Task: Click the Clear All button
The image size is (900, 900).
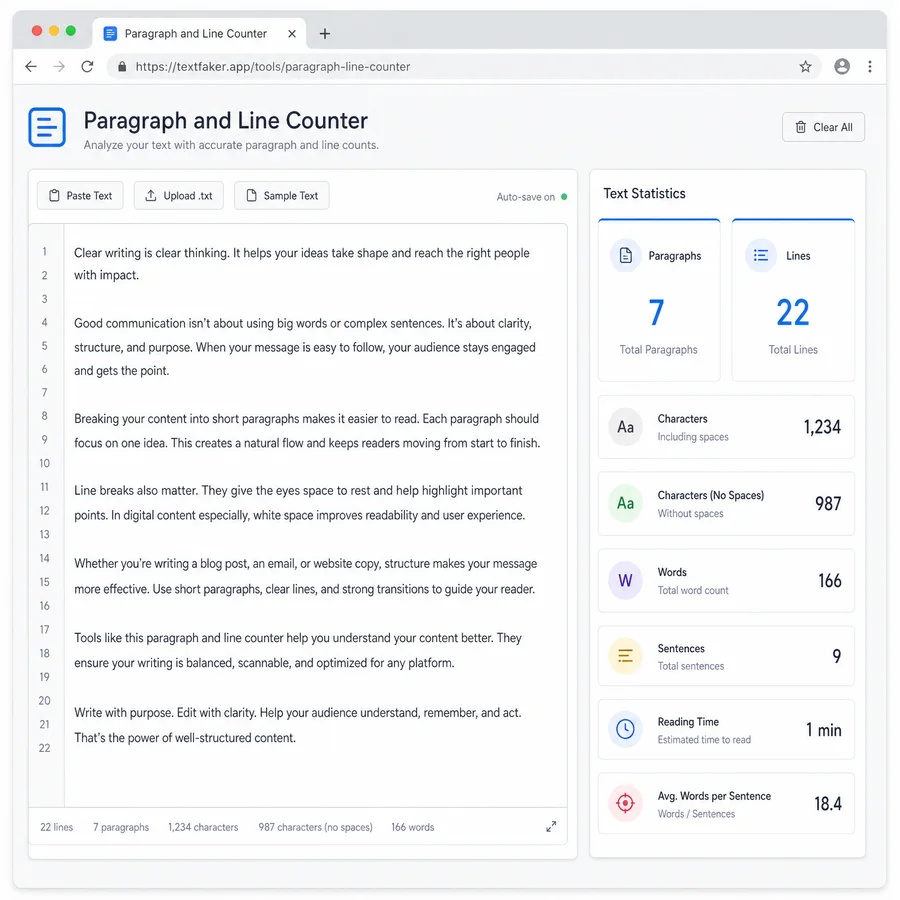Action: [823, 127]
